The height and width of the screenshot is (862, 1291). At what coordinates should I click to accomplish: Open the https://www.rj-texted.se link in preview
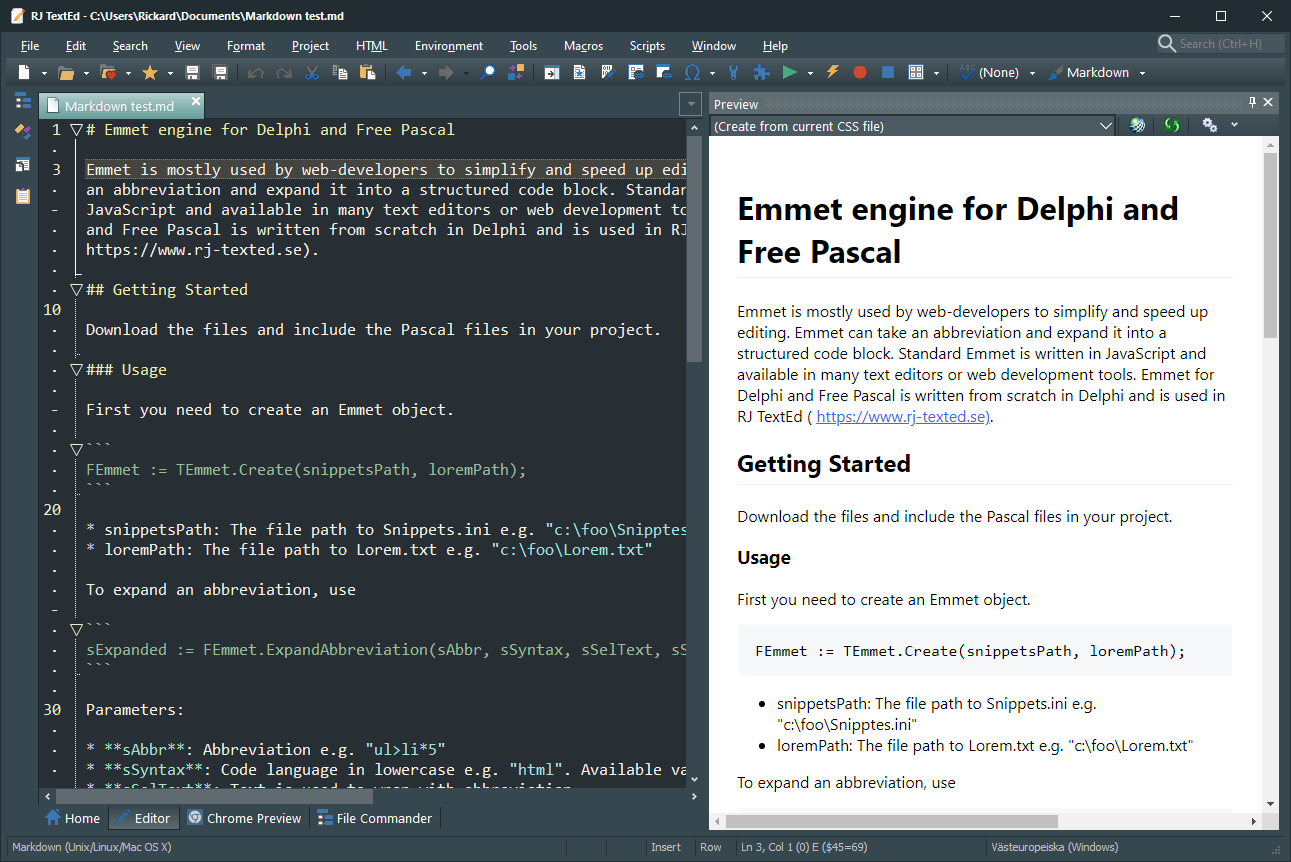[903, 417]
